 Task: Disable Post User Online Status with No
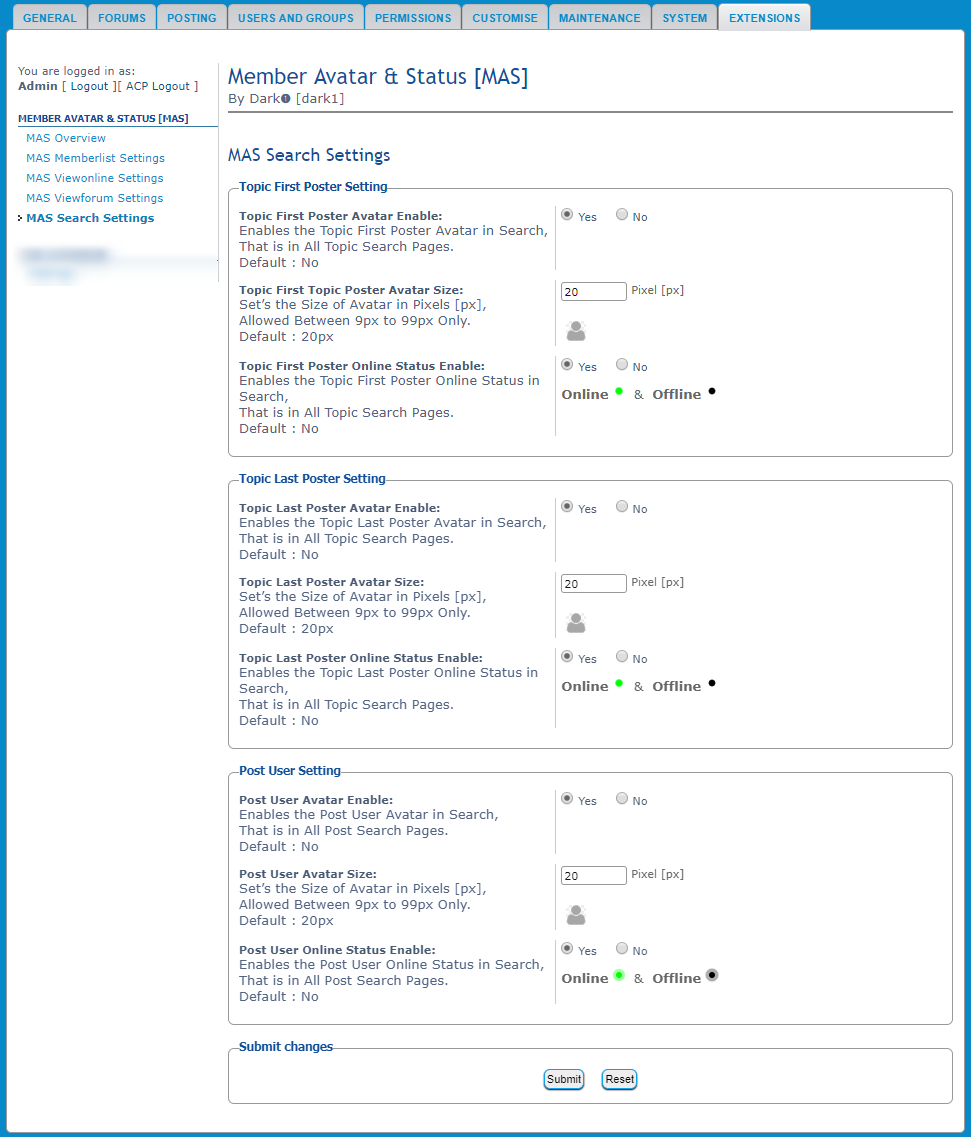622,948
